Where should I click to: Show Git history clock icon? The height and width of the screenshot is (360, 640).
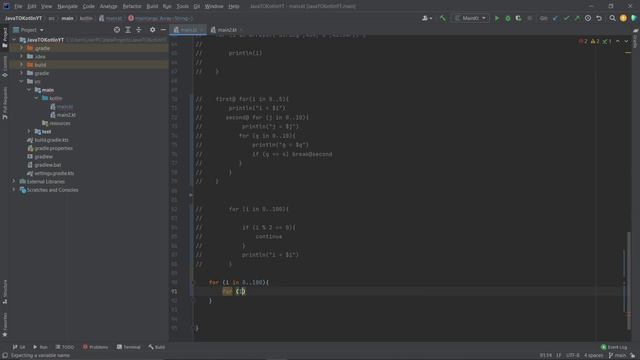point(588,18)
